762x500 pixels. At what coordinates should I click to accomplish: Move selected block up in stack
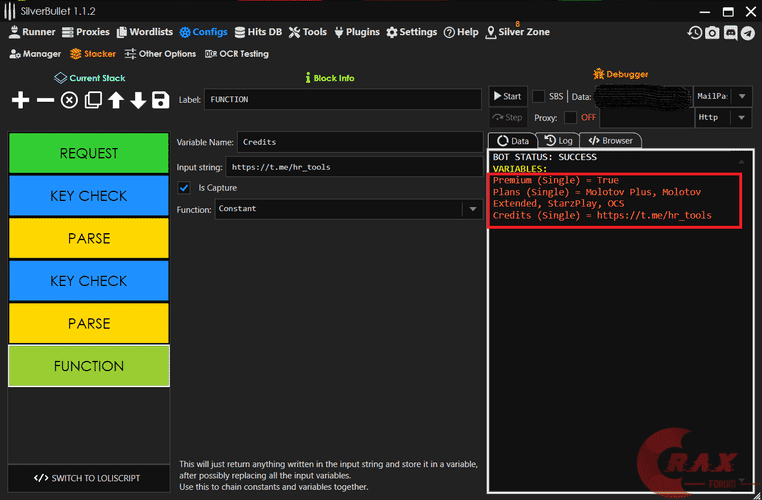(116, 100)
